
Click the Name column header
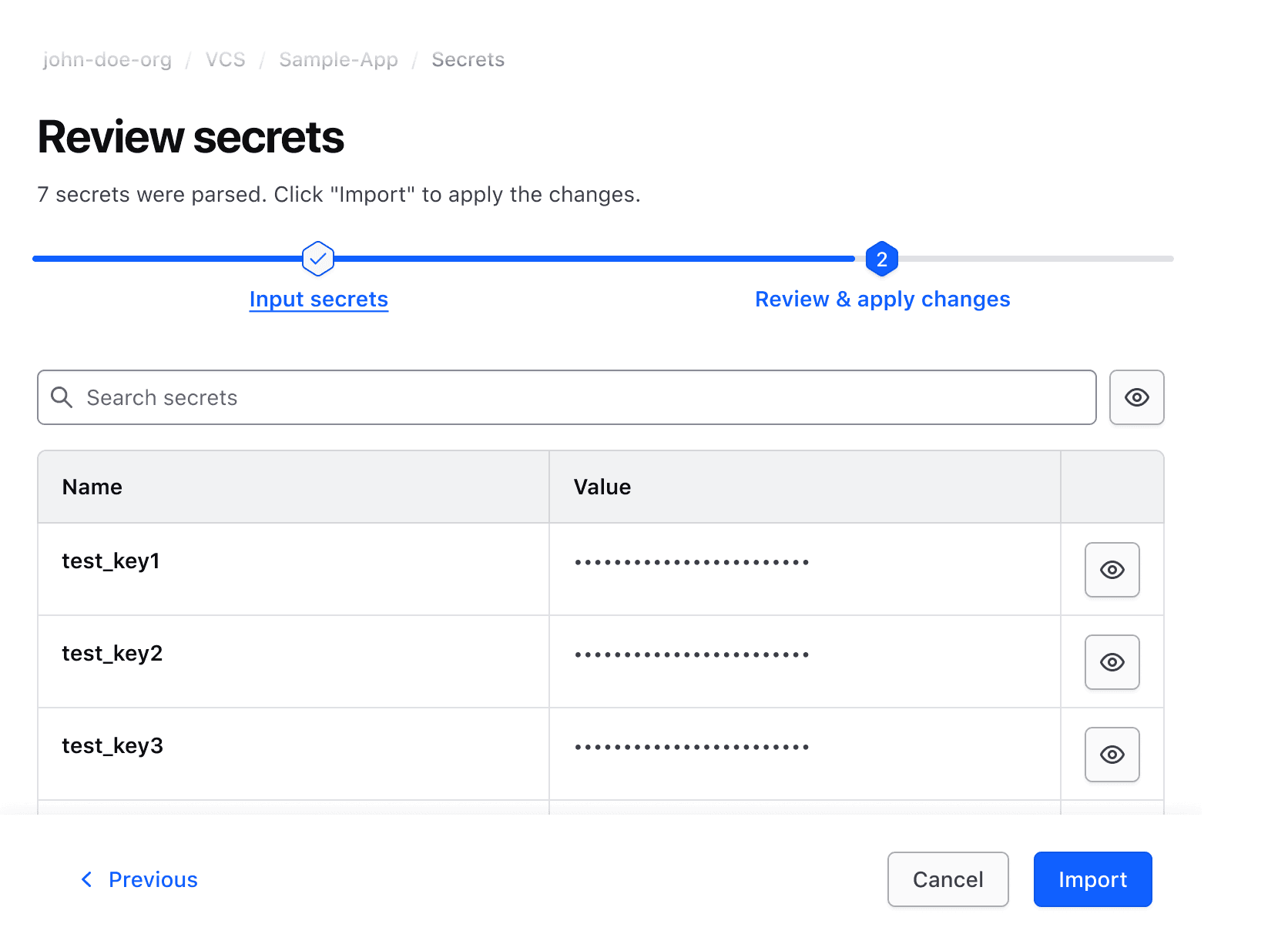92,487
